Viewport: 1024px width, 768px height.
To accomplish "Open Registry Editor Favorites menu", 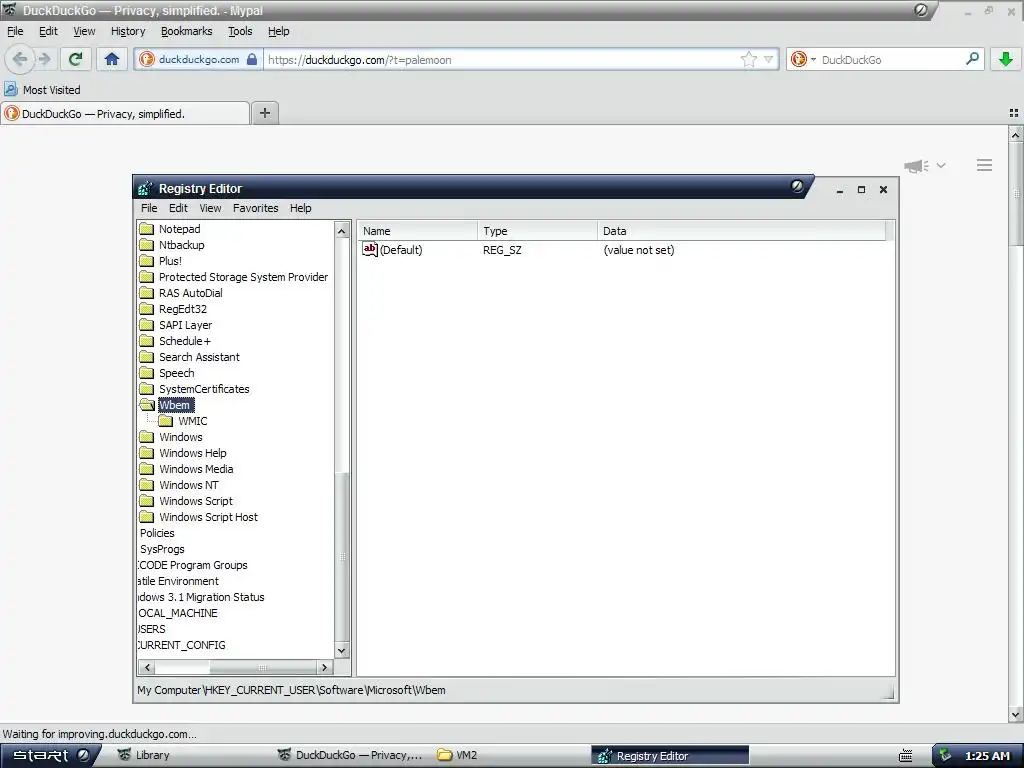I will (x=255, y=208).
